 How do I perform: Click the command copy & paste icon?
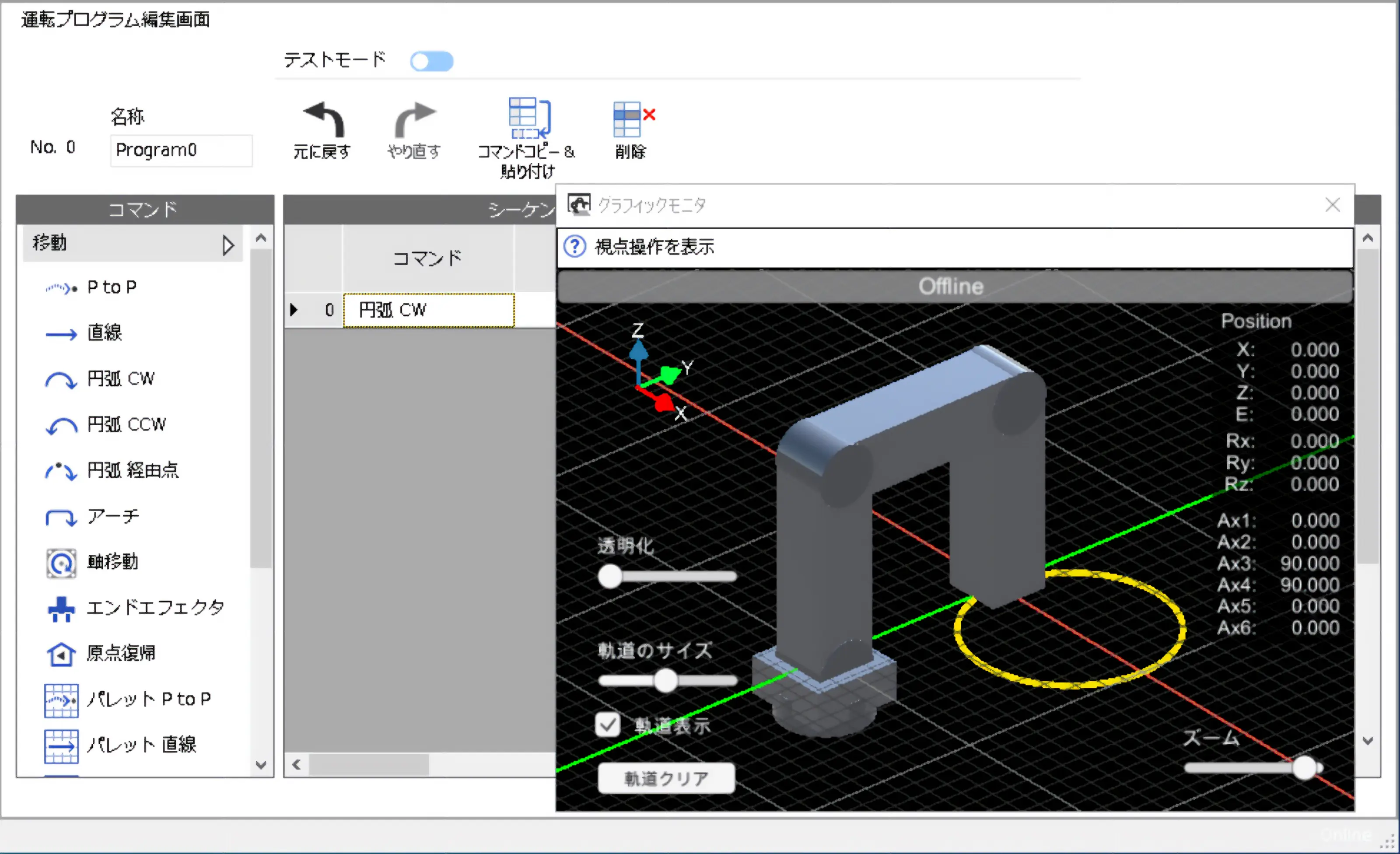(529, 118)
